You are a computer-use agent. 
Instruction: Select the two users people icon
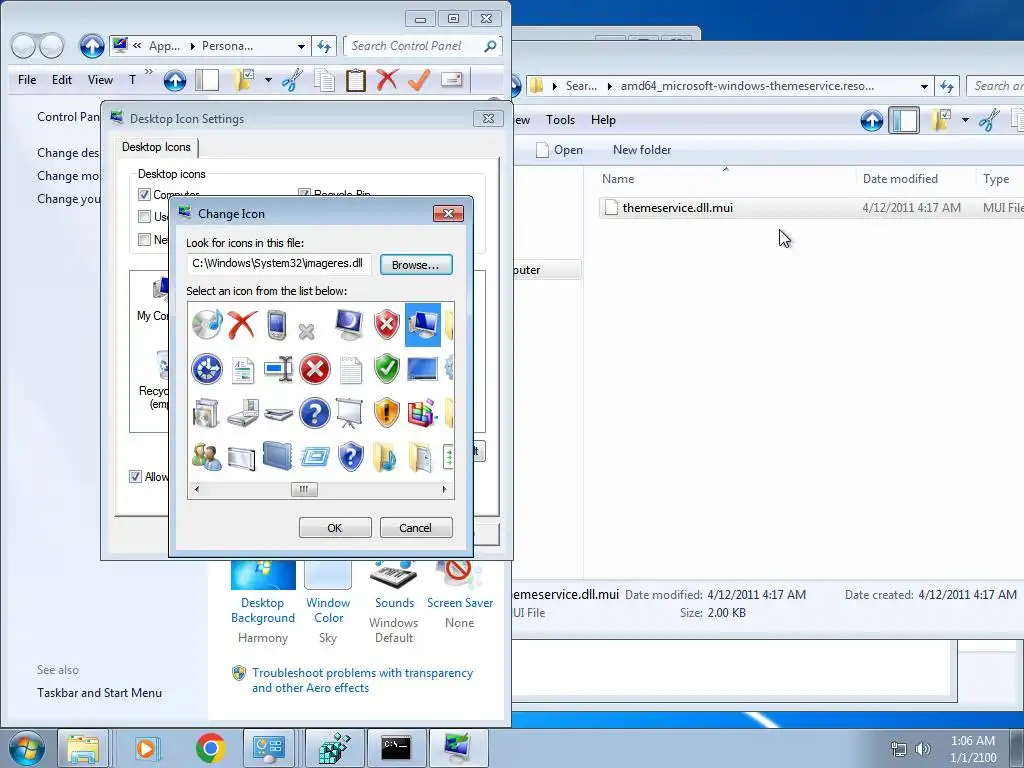tap(207, 456)
